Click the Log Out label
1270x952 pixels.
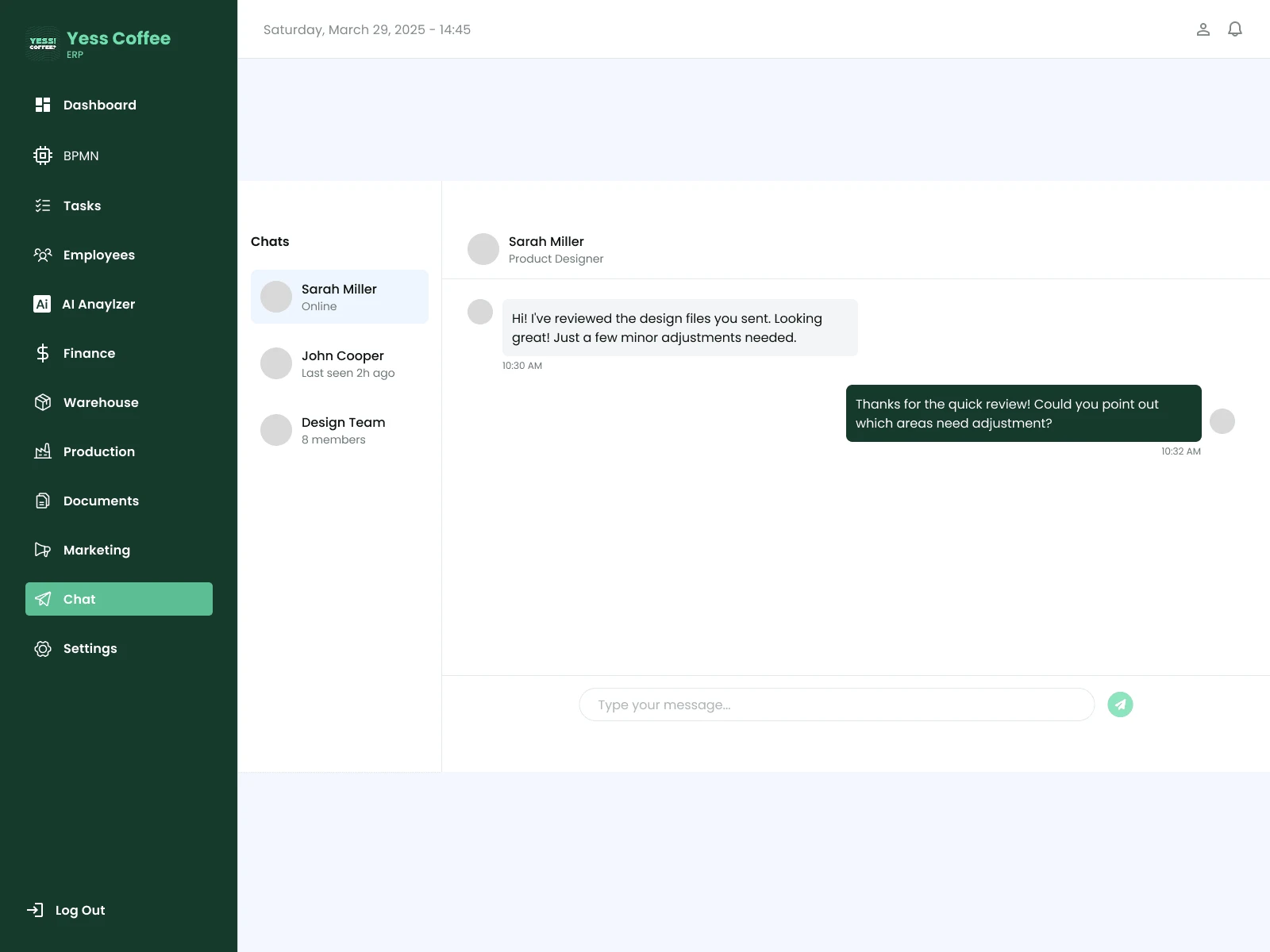click(80, 910)
